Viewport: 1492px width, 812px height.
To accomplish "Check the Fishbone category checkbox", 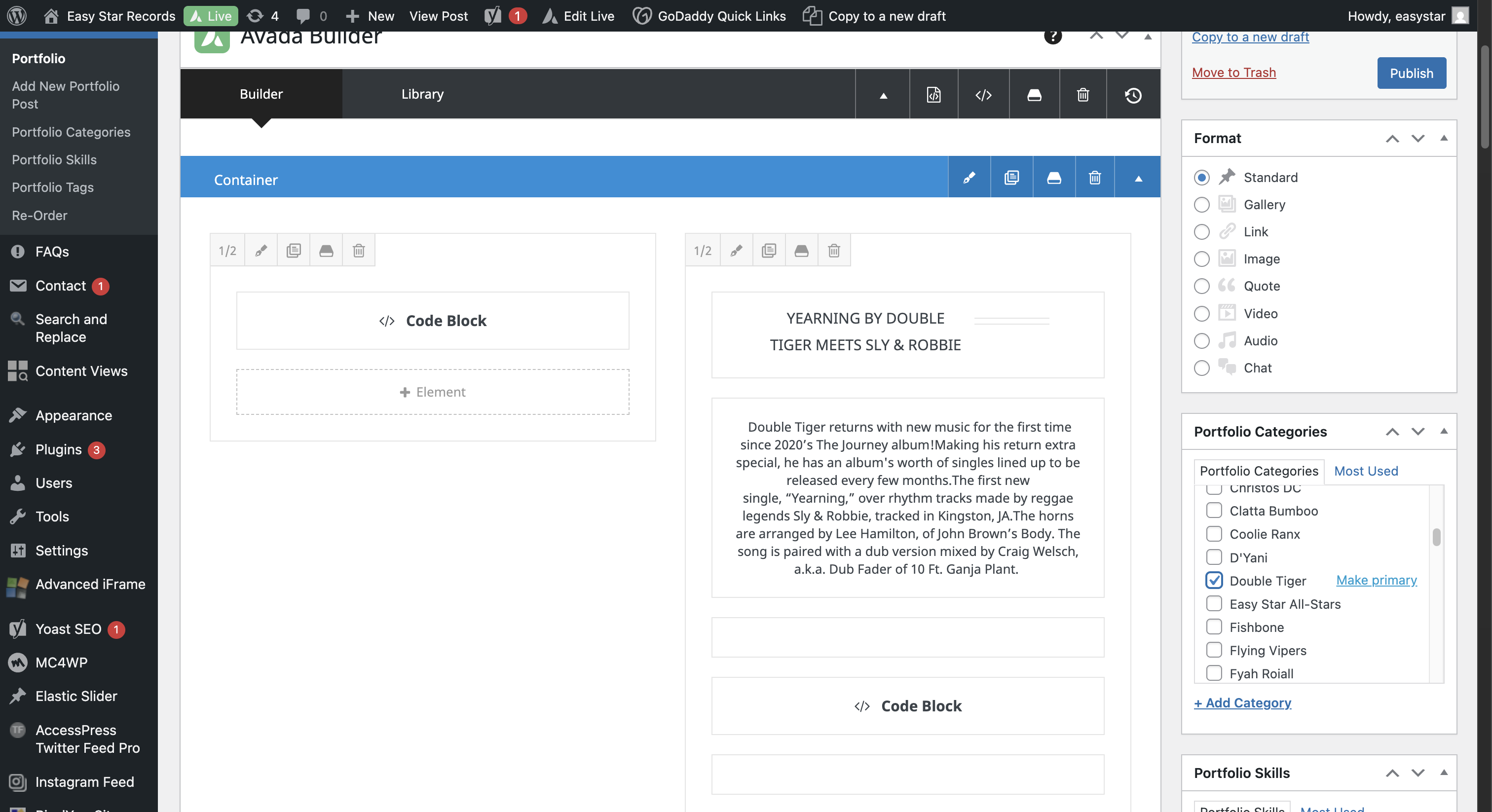I will pyautogui.click(x=1213, y=627).
